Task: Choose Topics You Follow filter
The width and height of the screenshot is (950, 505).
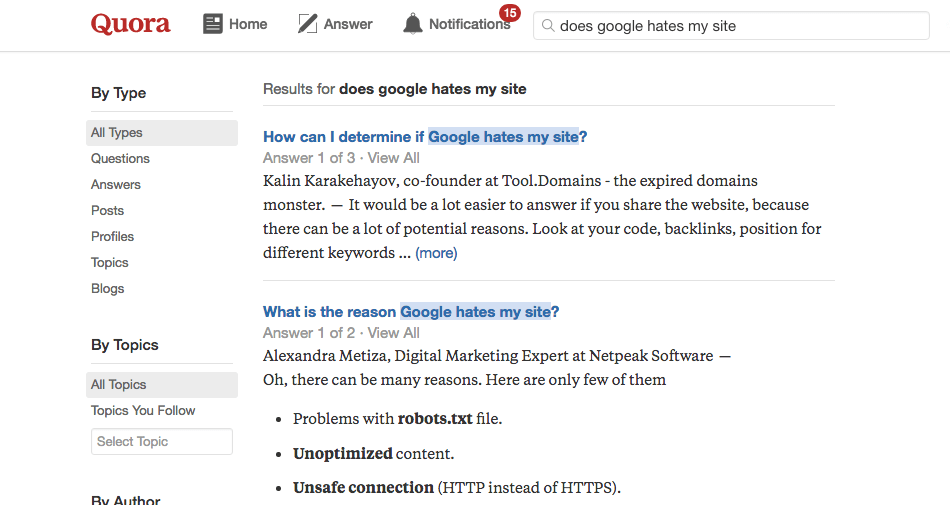Action: [143, 411]
